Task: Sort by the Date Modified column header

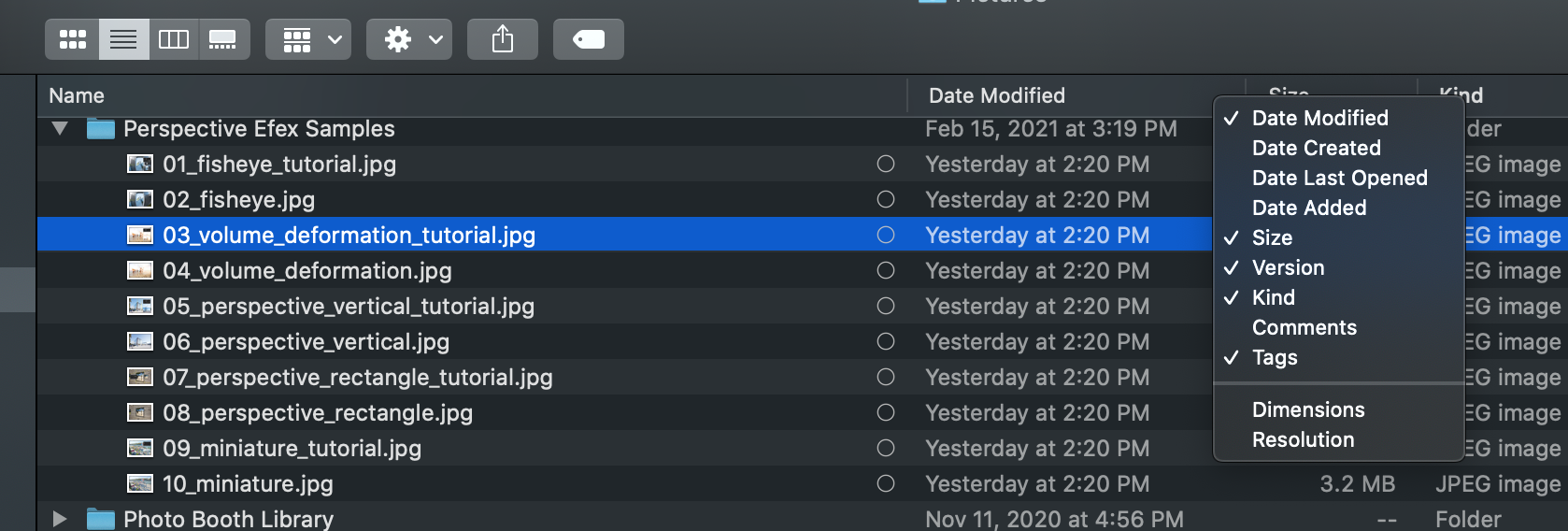Action: tap(996, 95)
